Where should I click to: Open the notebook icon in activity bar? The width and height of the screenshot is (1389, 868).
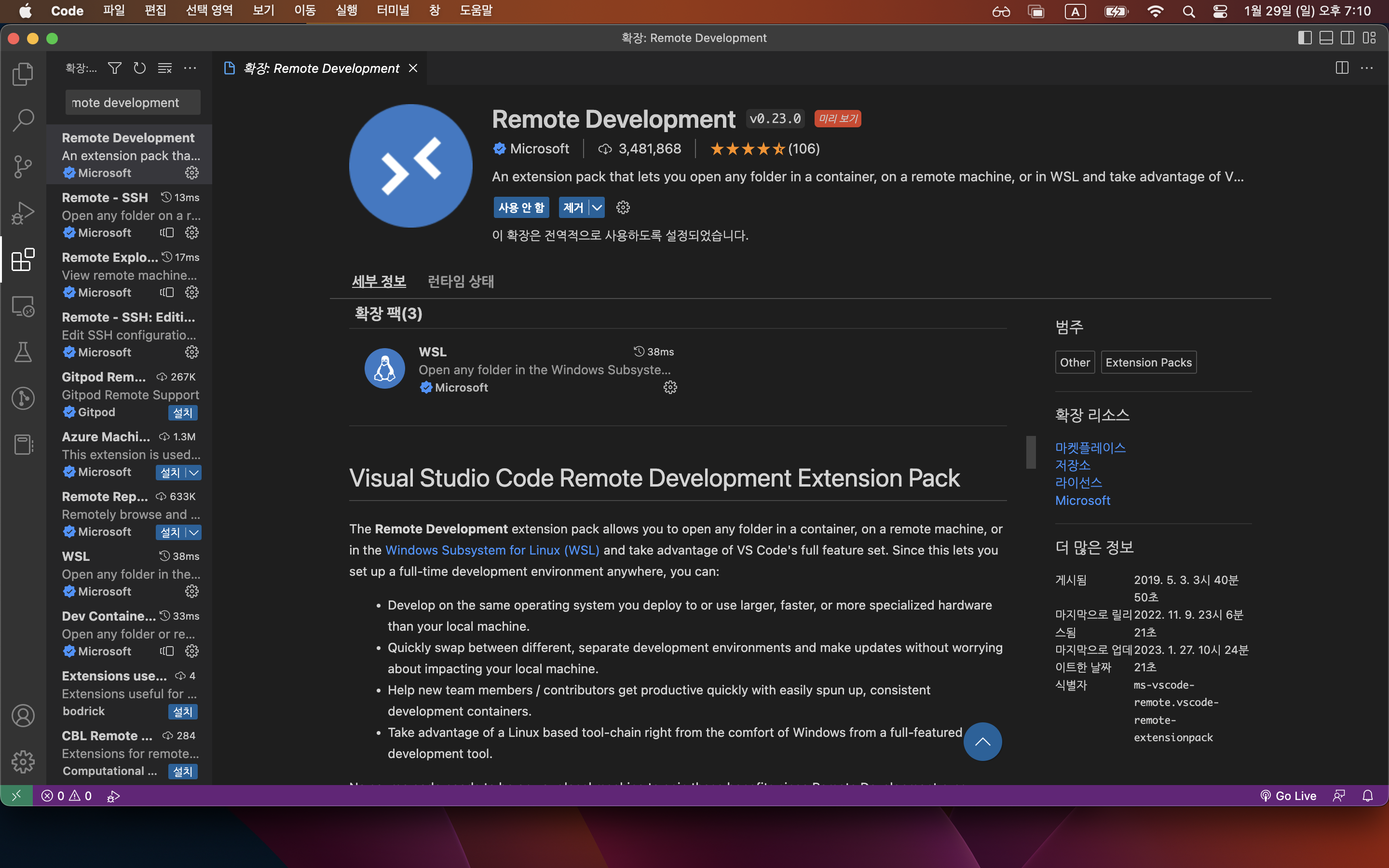pos(23,444)
